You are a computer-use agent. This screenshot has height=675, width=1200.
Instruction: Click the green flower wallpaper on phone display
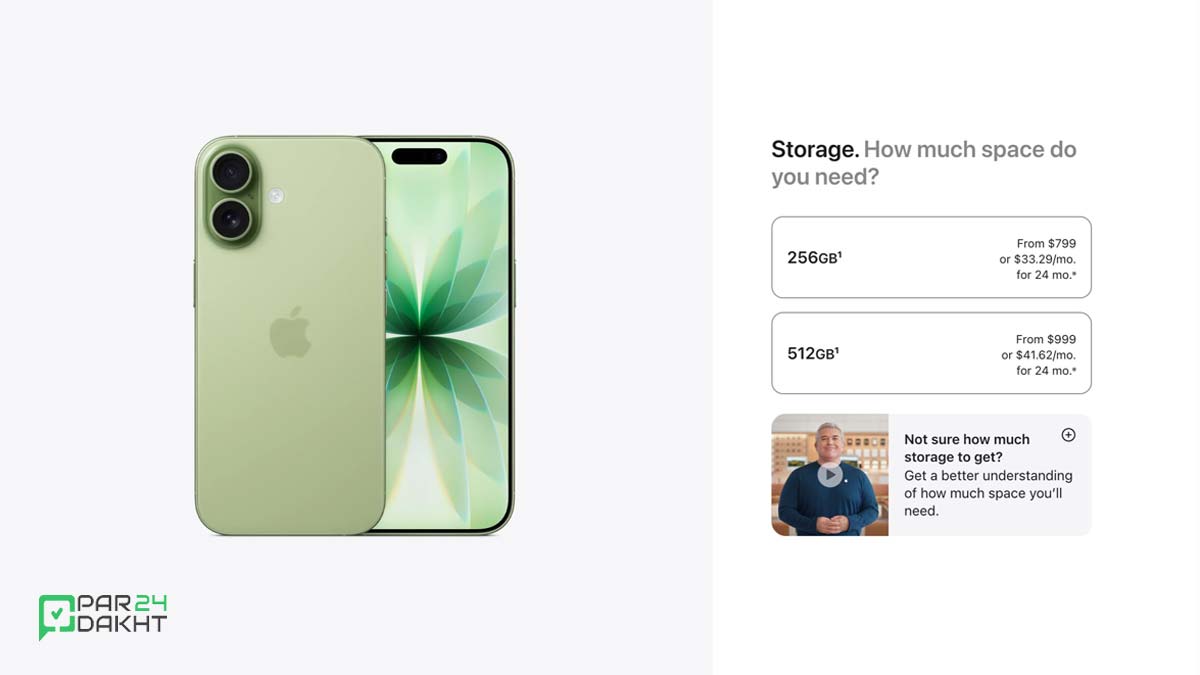[445, 340]
